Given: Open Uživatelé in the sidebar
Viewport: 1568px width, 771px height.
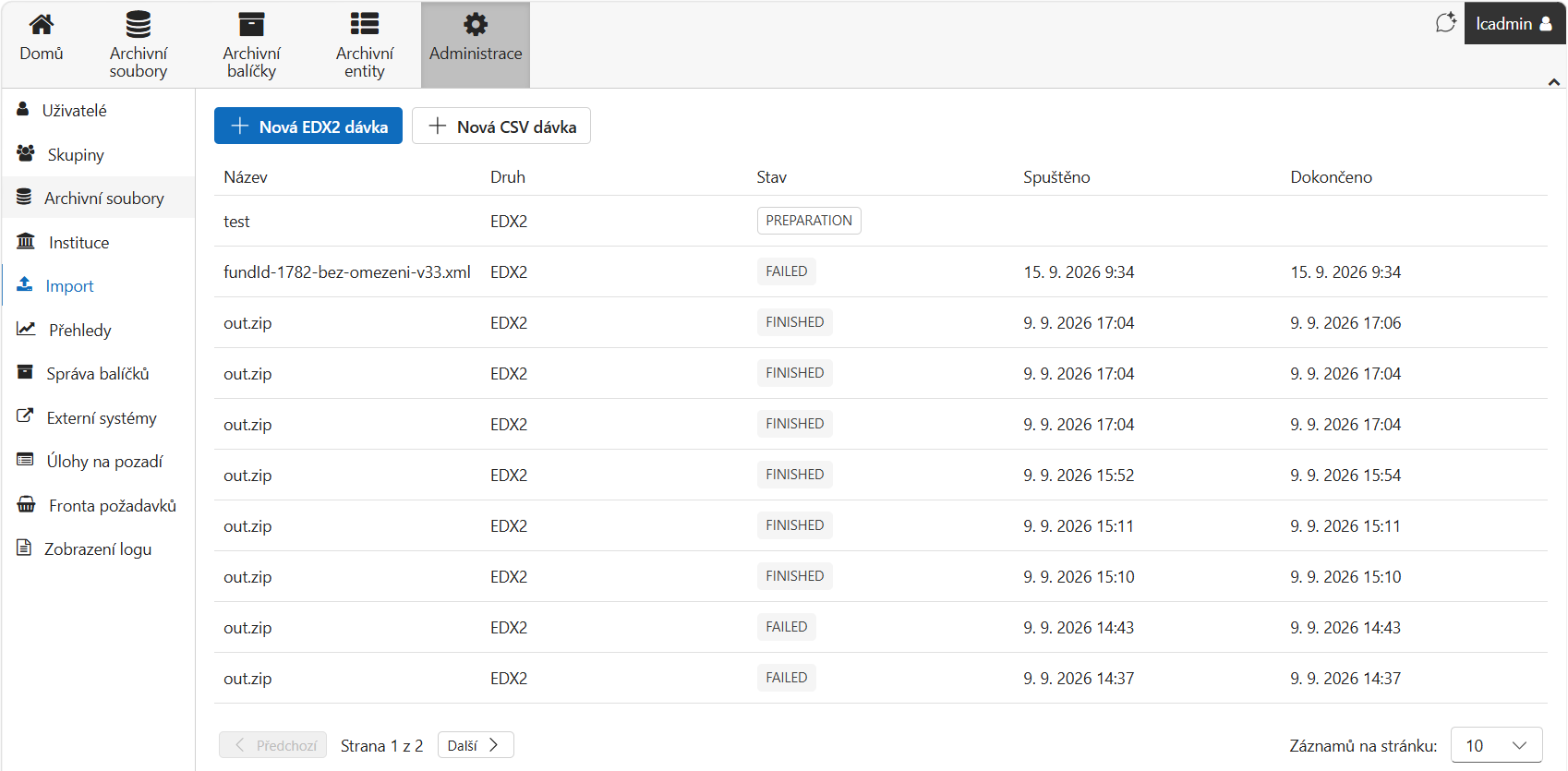Looking at the screenshot, I should click(x=98, y=110).
